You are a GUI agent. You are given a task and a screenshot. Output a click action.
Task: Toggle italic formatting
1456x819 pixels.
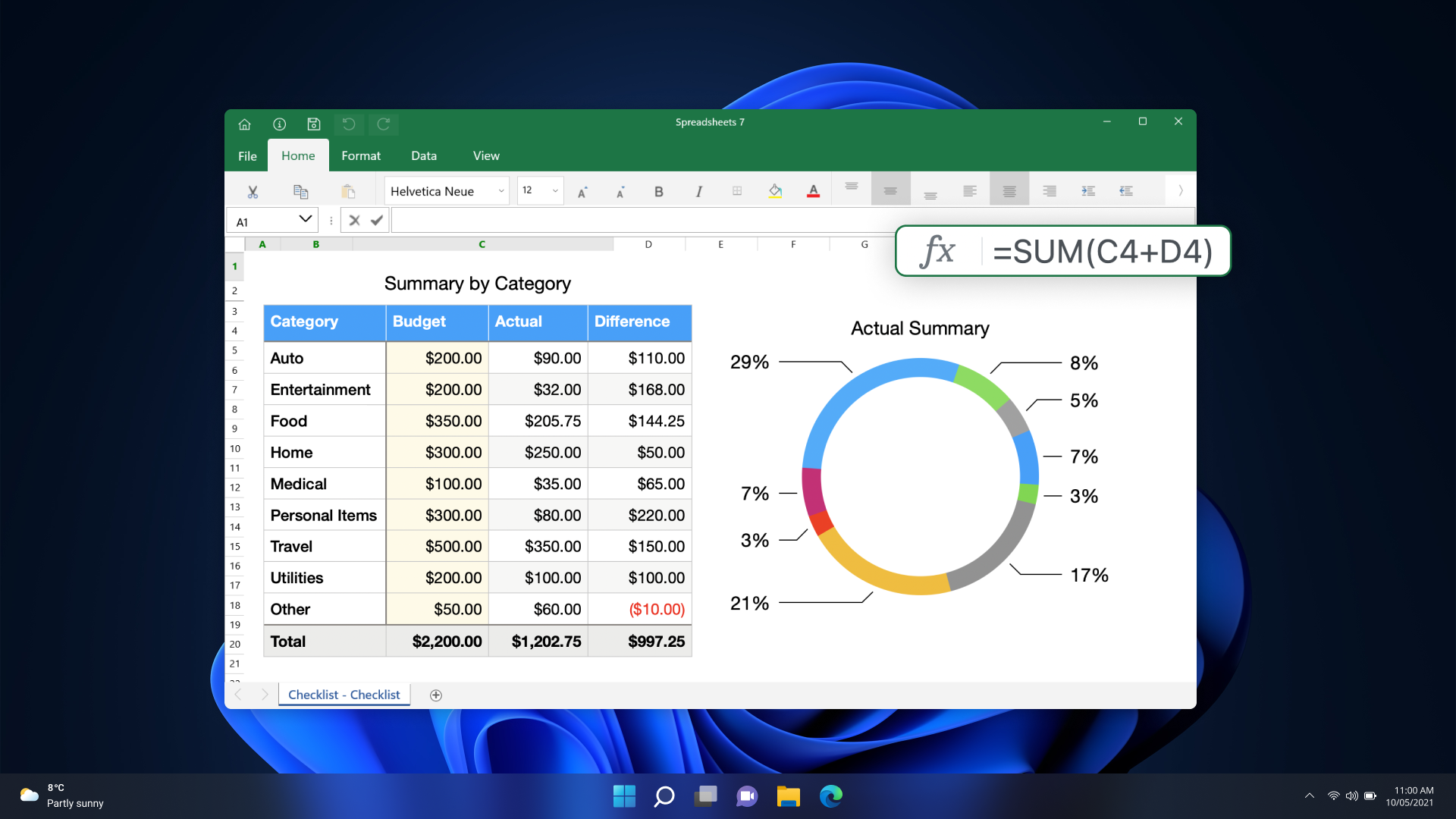point(698,192)
